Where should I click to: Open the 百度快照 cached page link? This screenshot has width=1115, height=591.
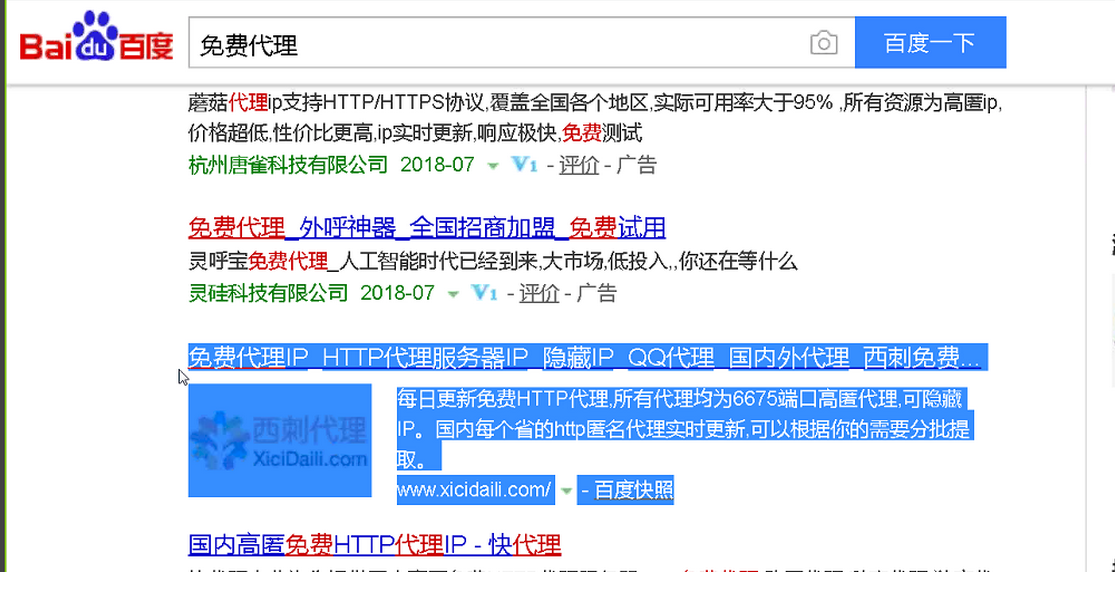[634, 490]
